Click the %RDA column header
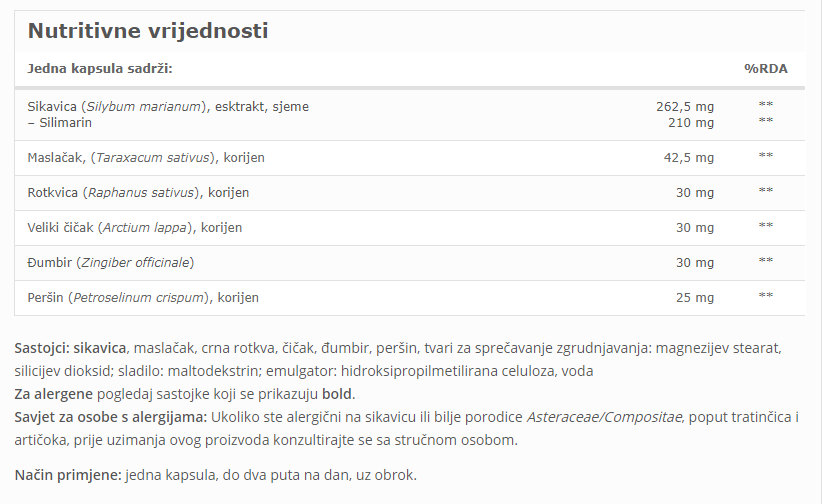 [766, 69]
